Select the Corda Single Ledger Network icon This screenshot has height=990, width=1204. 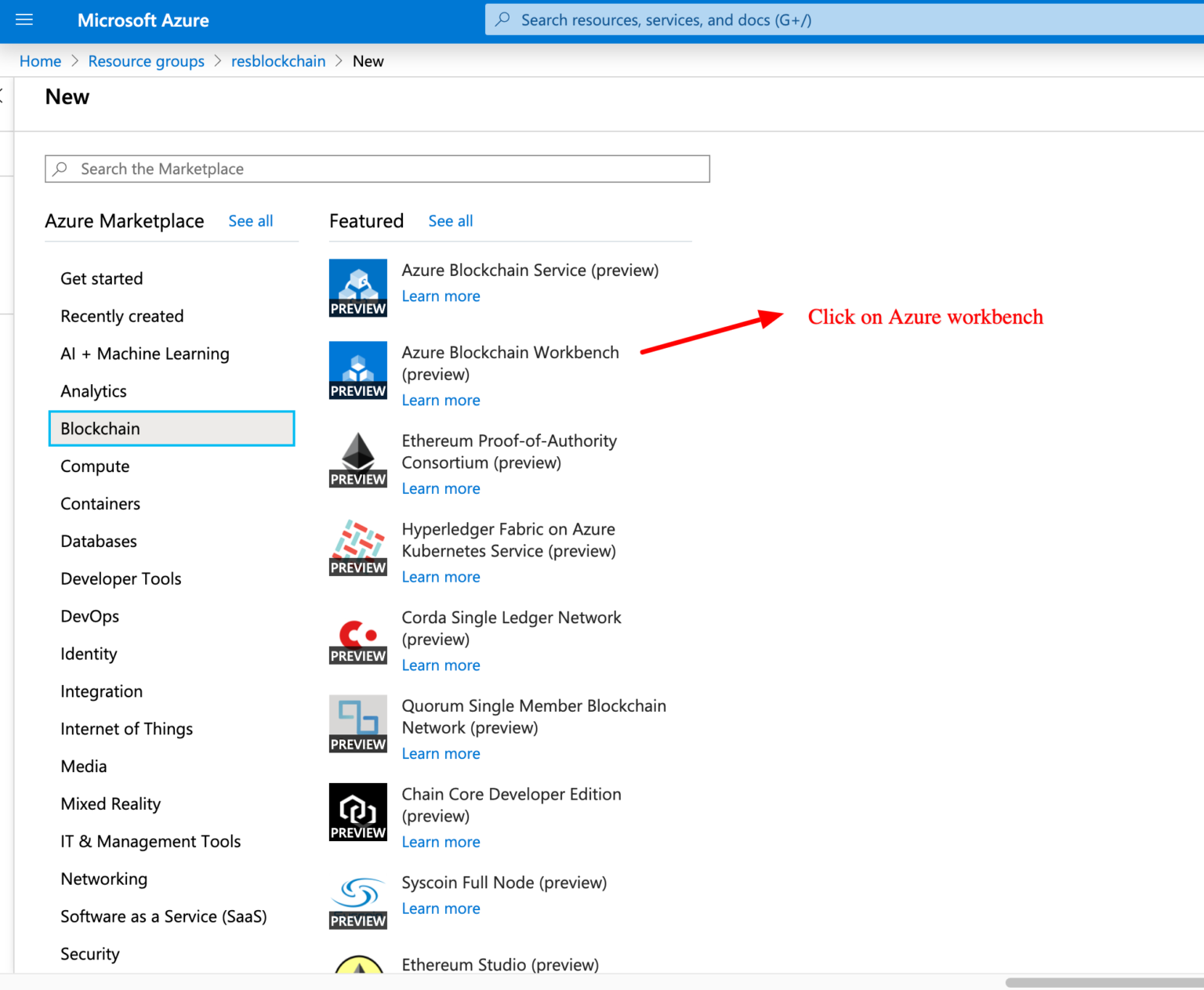[357, 636]
